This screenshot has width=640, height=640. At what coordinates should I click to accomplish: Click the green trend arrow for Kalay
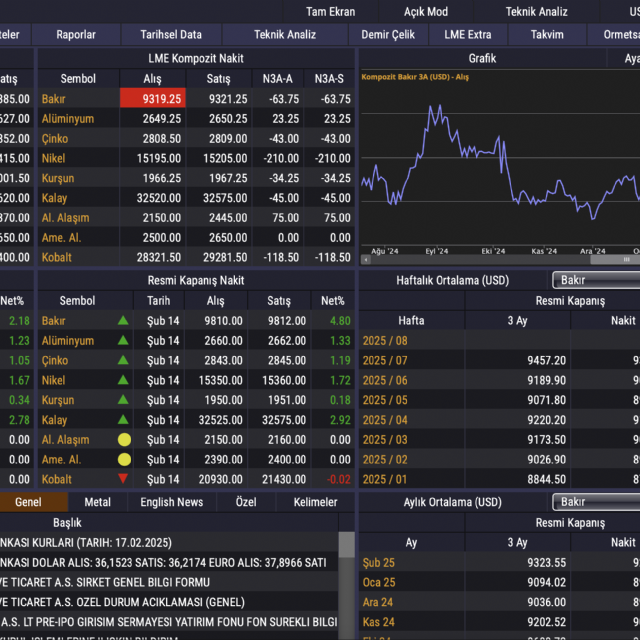coord(123,420)
